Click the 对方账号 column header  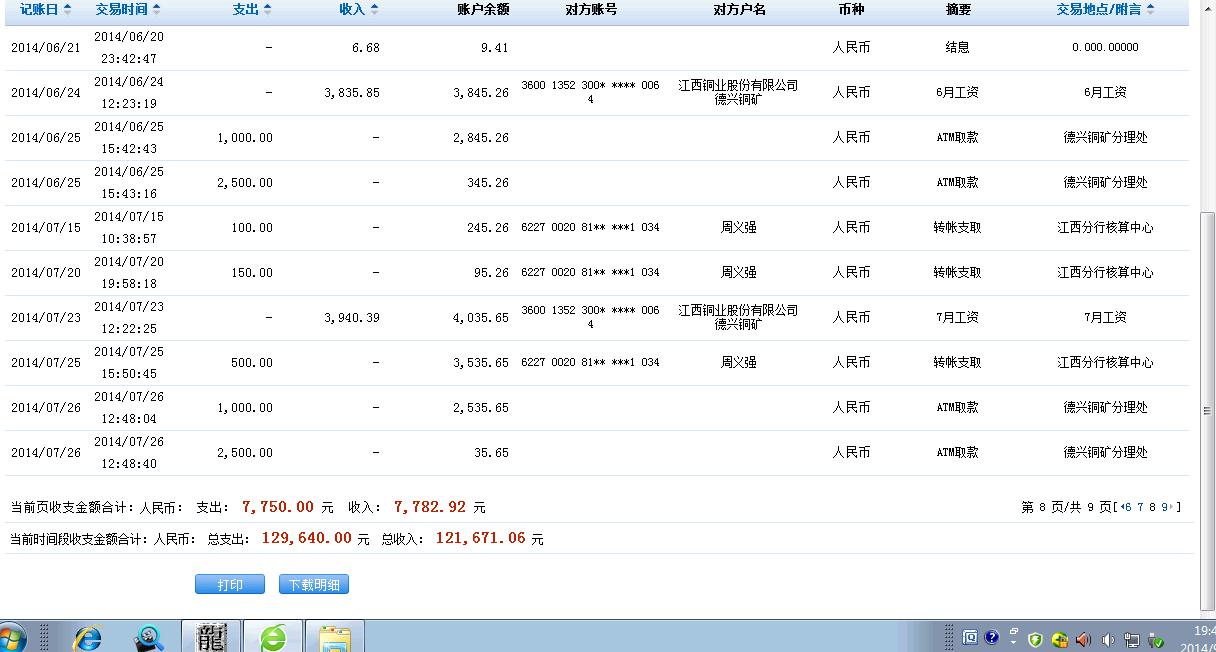click(590, 9)
